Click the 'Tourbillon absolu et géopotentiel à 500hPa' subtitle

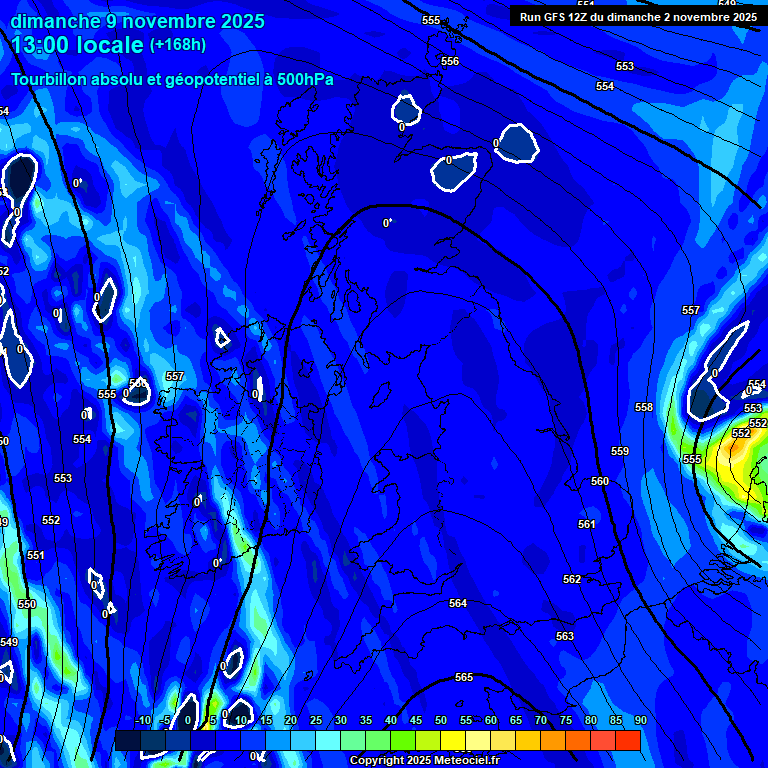[x=172, y=79]
